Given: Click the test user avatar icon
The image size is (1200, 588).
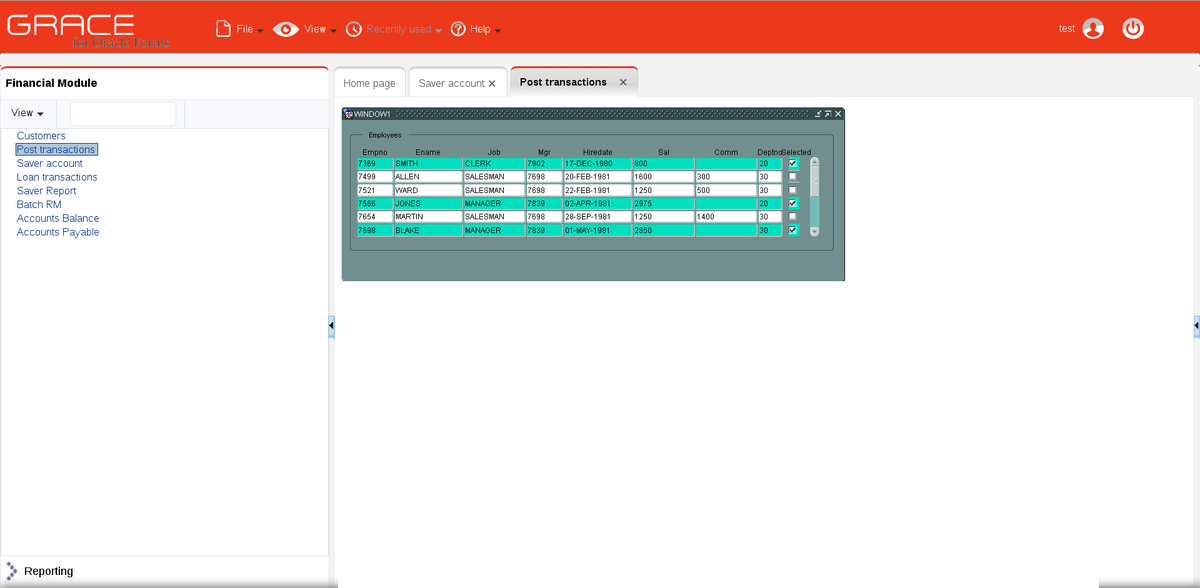Looking at the screenshot, I should click(x=1092, y=28).
